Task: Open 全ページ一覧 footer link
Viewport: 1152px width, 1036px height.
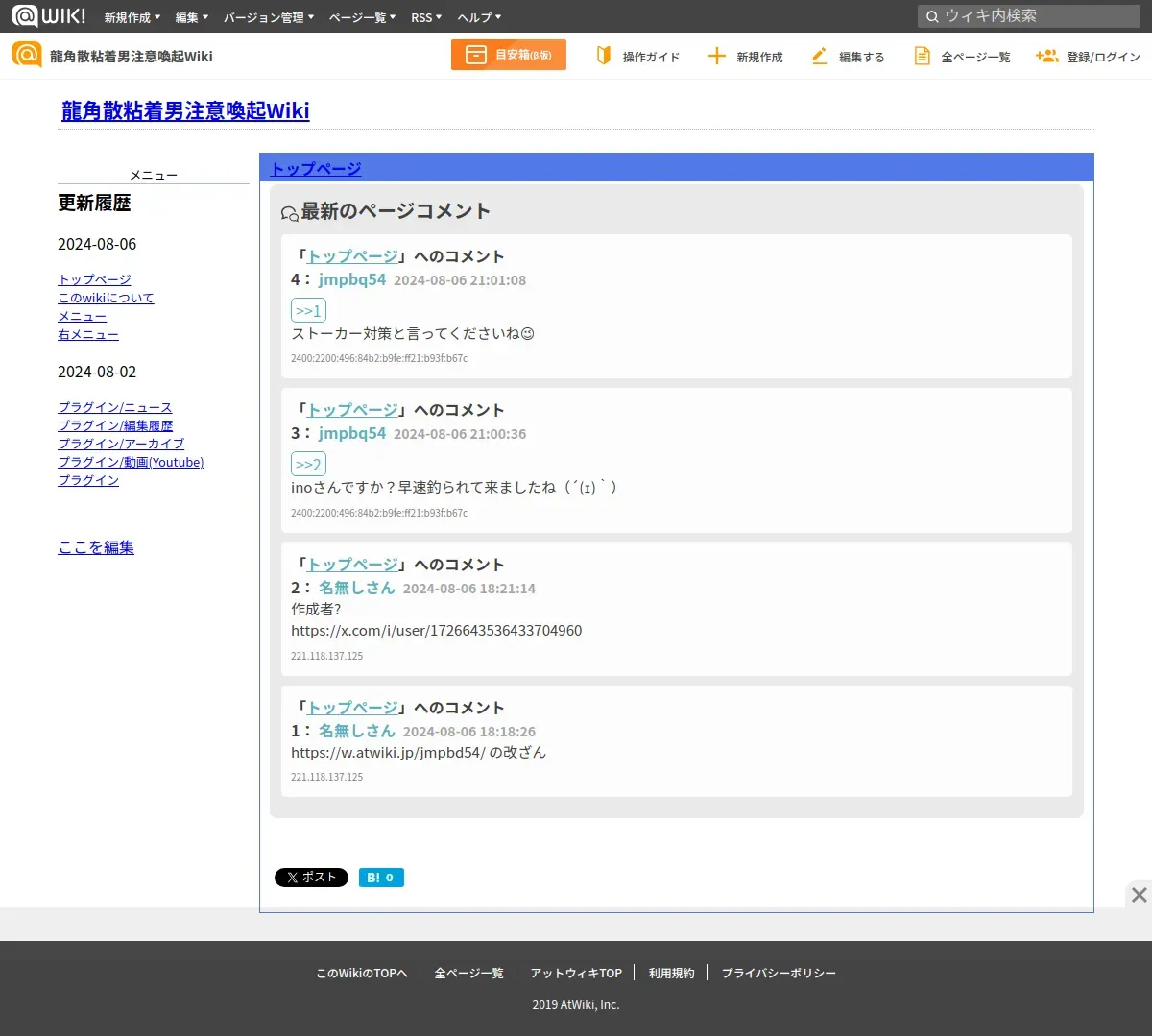Action: [468, 973]
